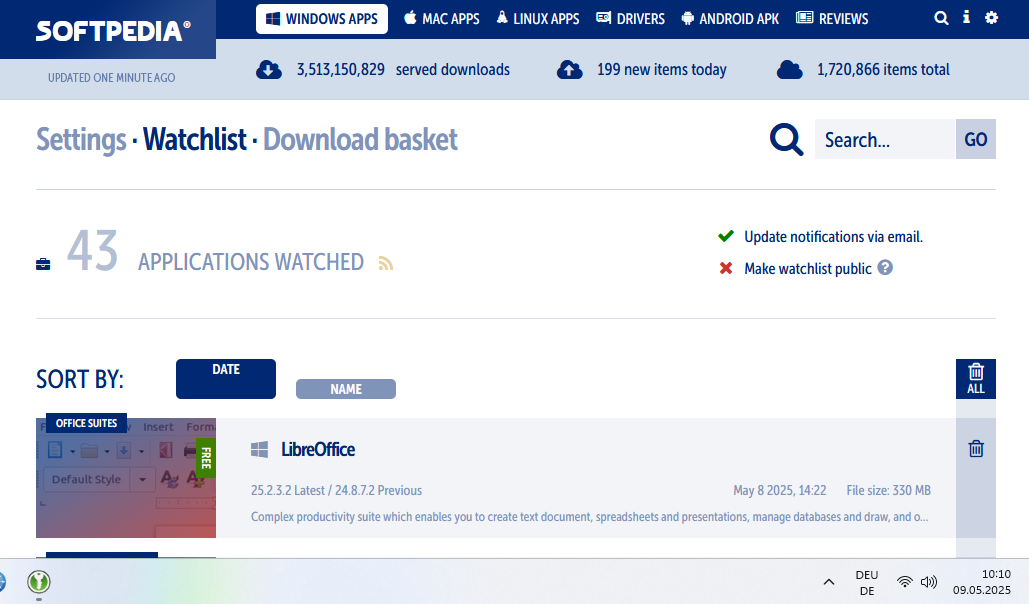This screenshot has height=604, width=1029.
Task: Click the GO search button
Action: click(x=976, y=139)
